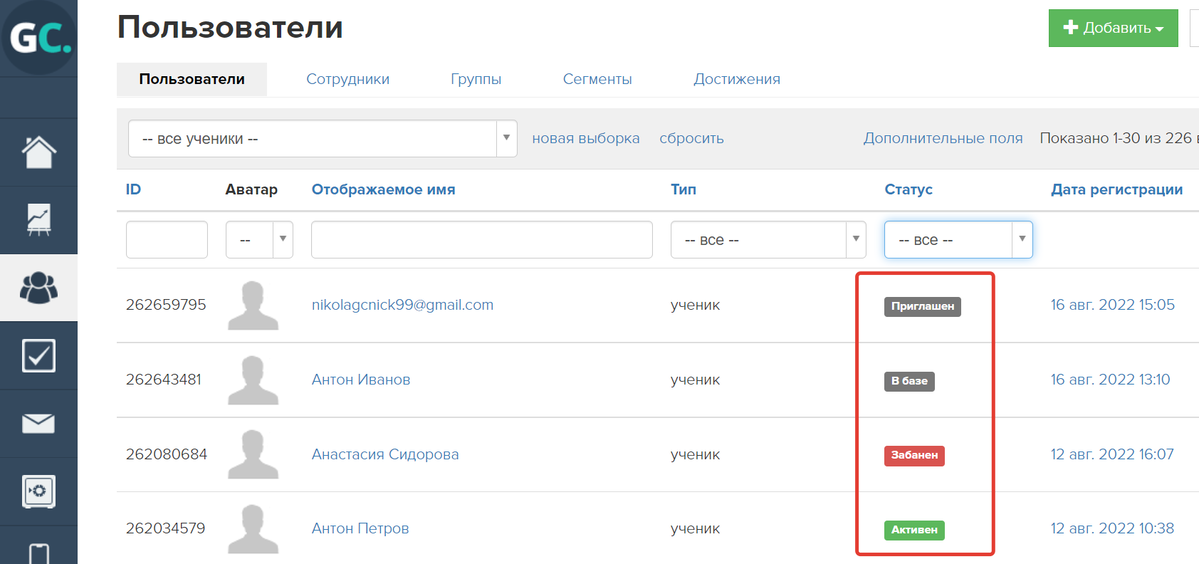Click the ID 262643481 cell
Viewport: 1199px width, 564px height.
coord(164,379)
